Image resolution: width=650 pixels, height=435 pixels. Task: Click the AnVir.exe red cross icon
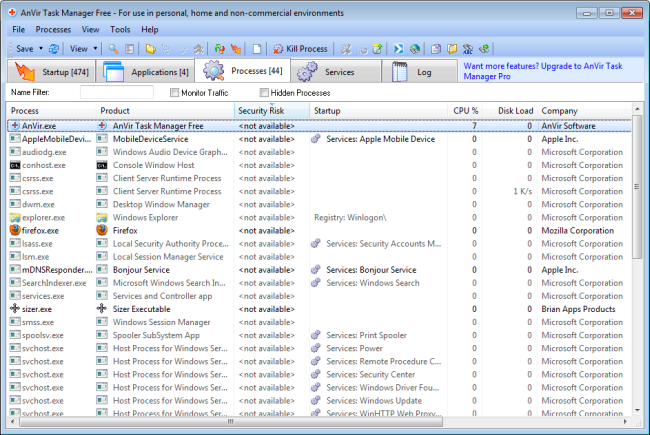click(15, 126)
